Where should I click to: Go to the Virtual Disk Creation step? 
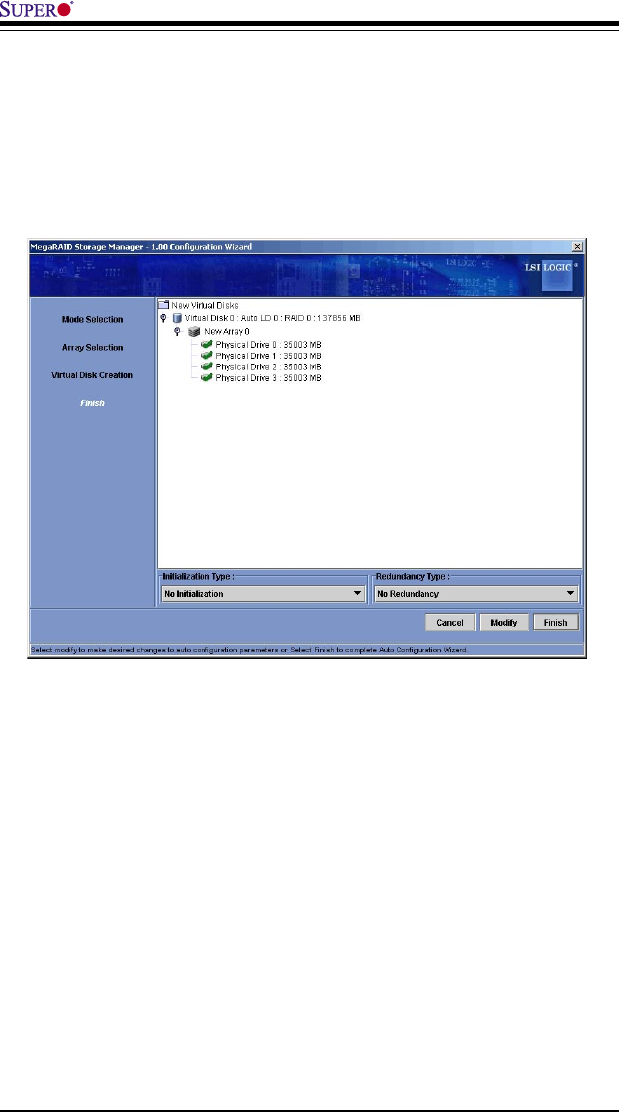point(92,375)
